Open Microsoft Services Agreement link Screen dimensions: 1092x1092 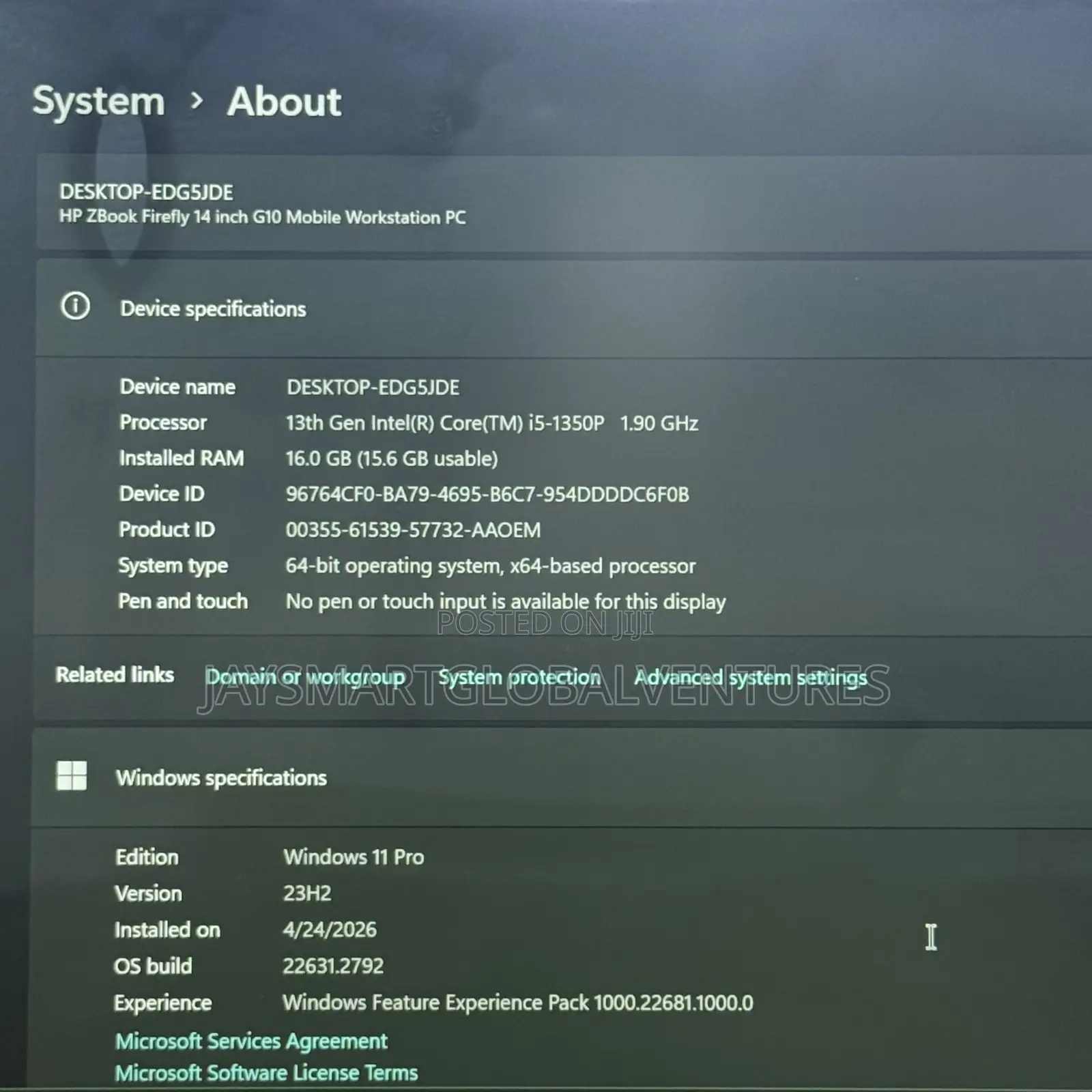coord(251,1041)
